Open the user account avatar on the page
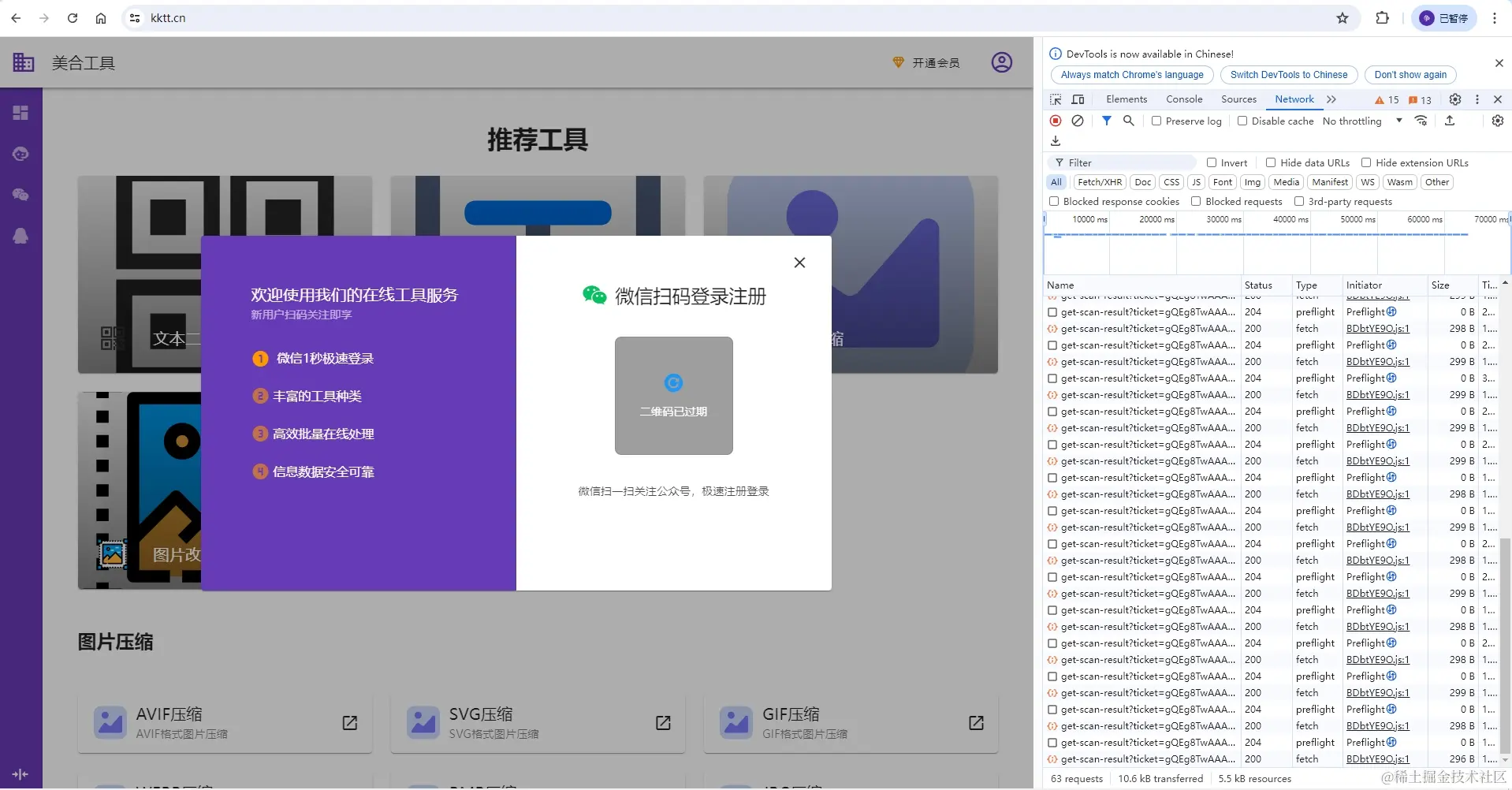The image size is (1512, 790). pos(1002,62)
